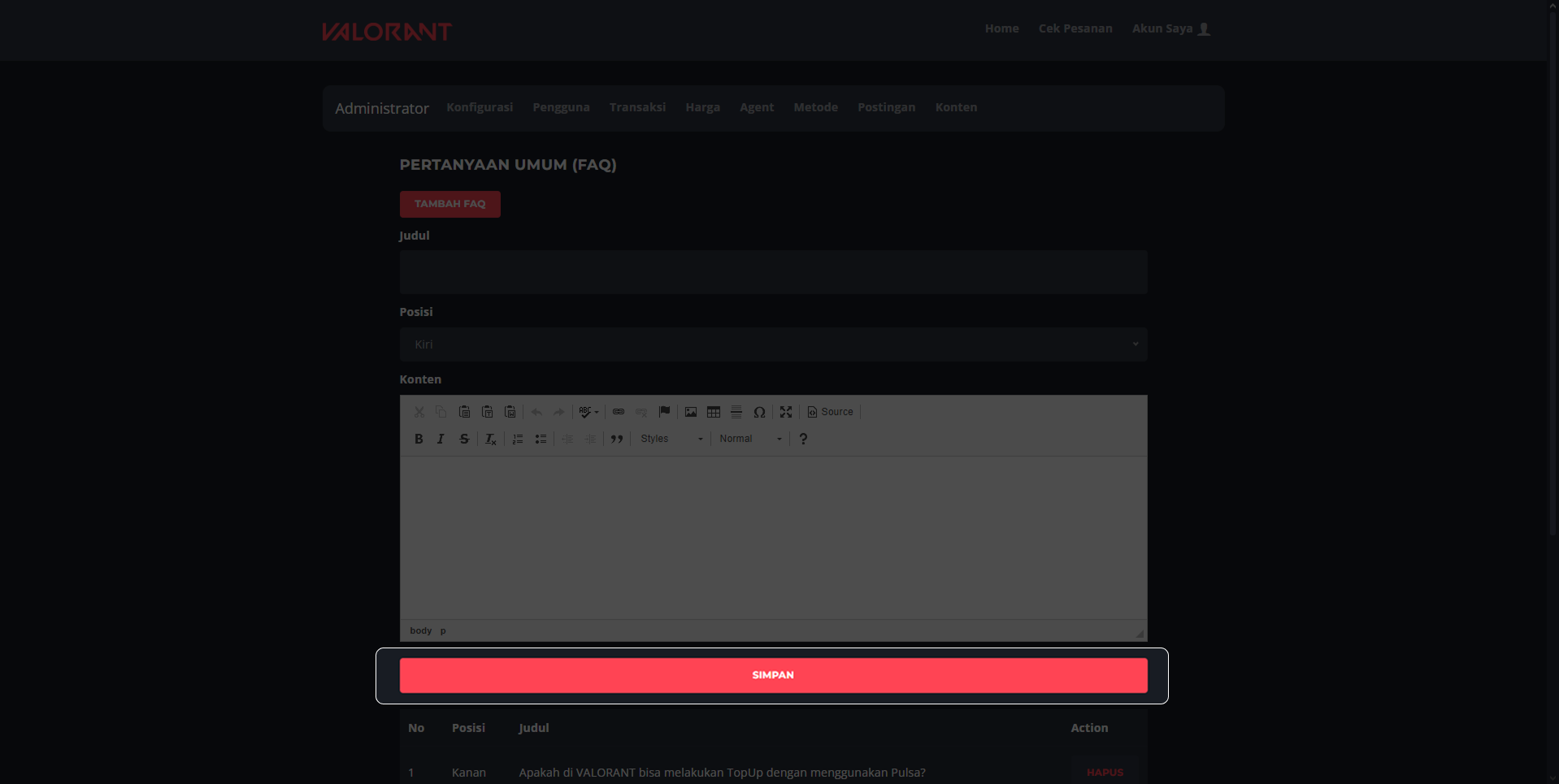Open the Metode menu
1559x784 pixels.
(815, 107)
